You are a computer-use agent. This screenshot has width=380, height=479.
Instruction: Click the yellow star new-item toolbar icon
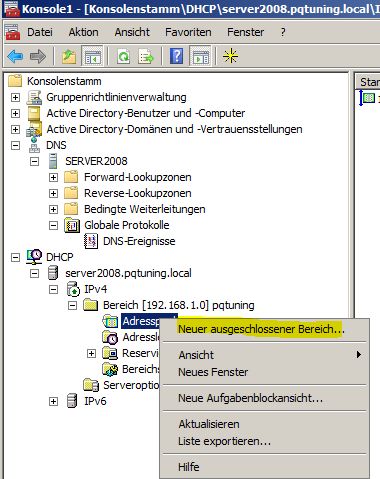231,56
